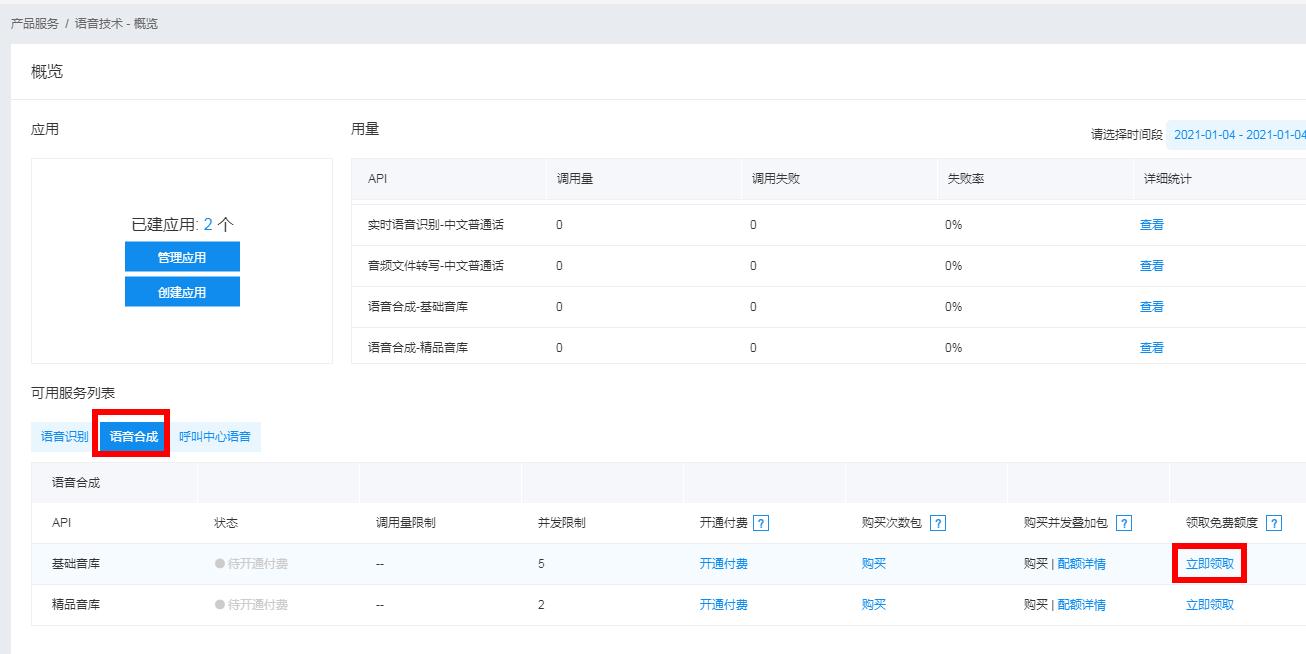1306x654 pixels.
Task: Click 购买 次数包 link for 精品音库
Action: click(873, 605)
